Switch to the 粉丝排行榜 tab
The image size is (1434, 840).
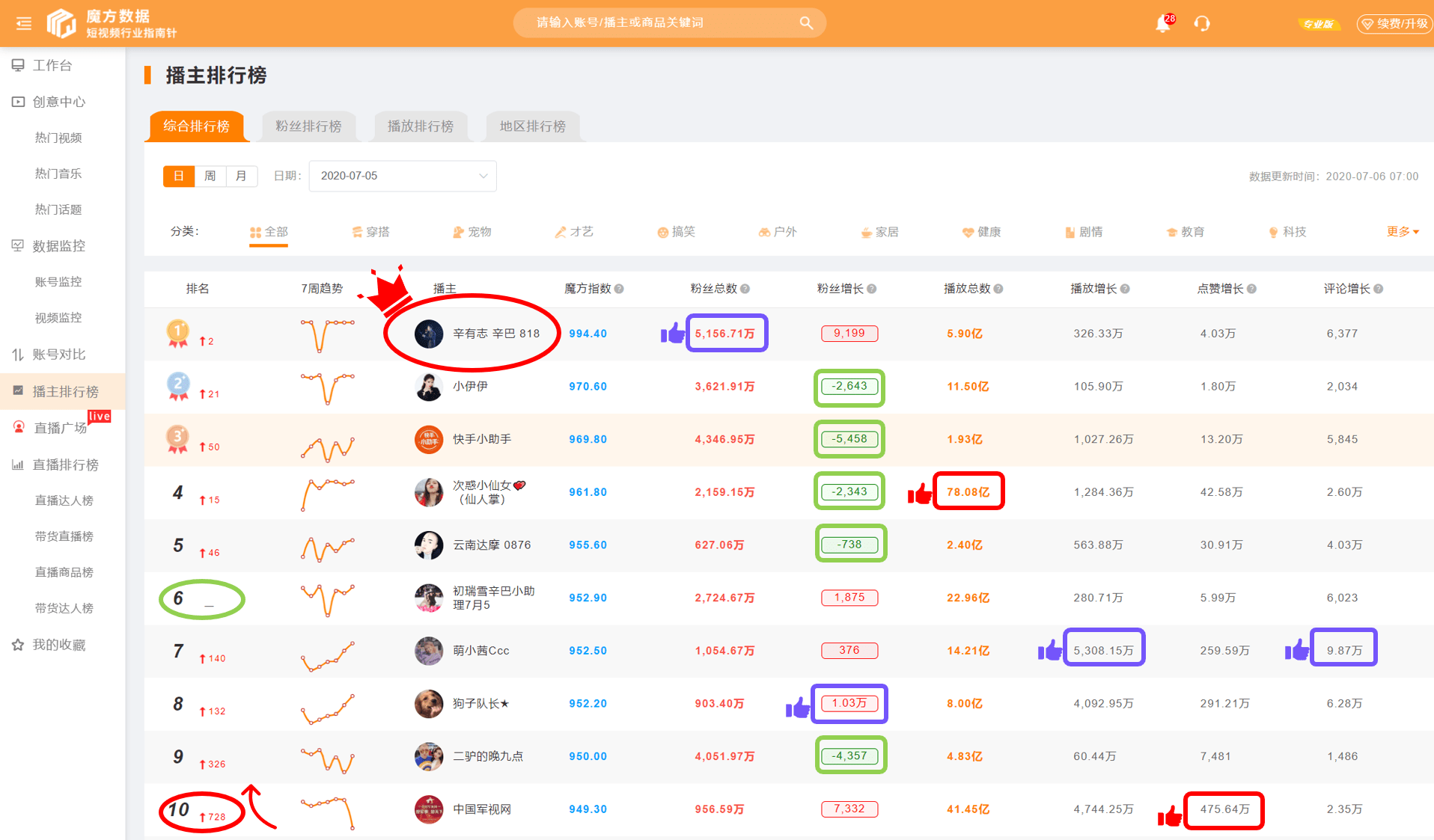pyautogui.click(x=308, y=126)
